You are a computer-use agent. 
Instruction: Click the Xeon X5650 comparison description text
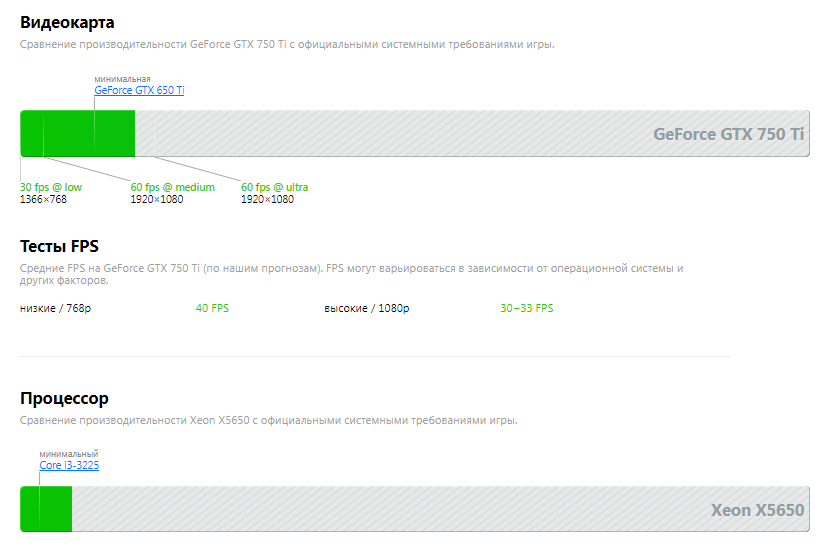tap(269, 420)
